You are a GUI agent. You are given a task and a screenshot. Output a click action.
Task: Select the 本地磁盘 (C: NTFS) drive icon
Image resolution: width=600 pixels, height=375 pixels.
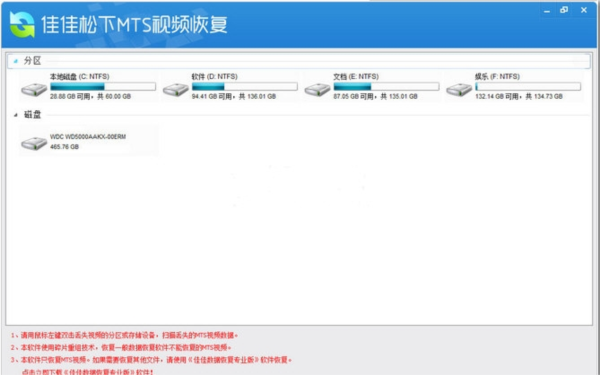[34, 90]
